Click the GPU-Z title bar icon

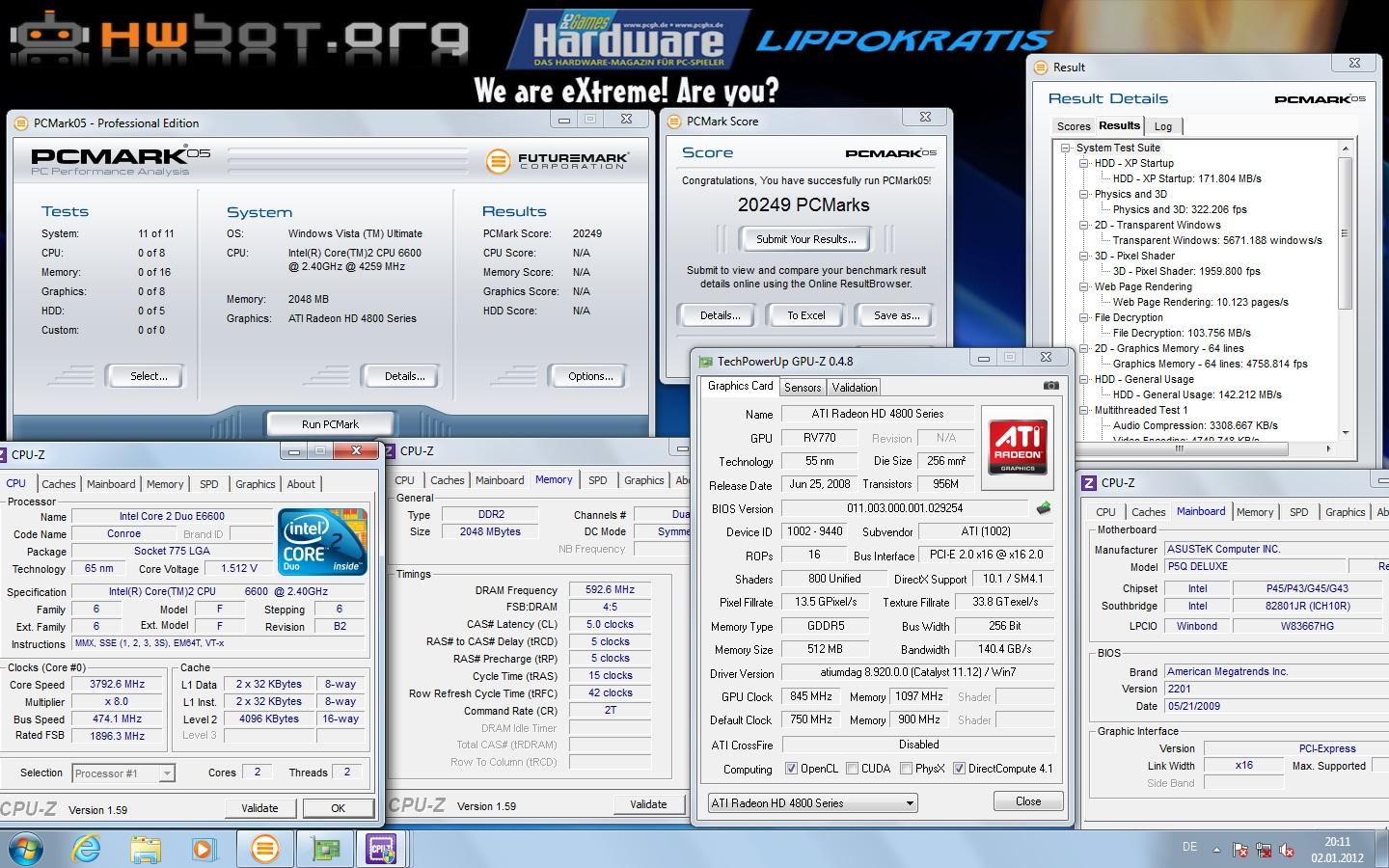(704, 362)
